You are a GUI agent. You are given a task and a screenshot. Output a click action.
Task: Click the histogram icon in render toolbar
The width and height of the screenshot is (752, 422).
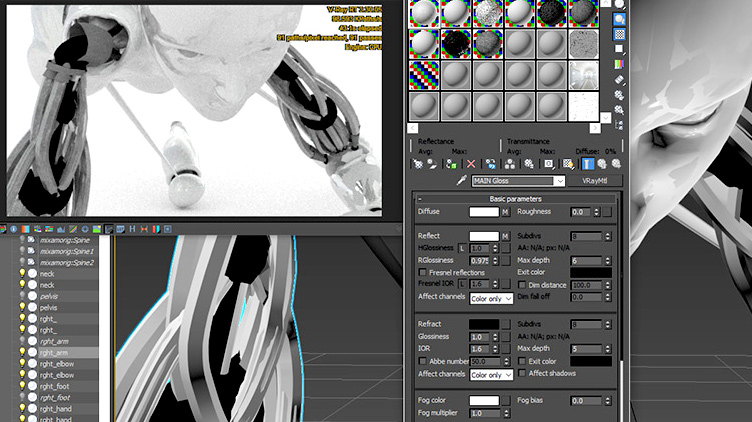point(61,229)
